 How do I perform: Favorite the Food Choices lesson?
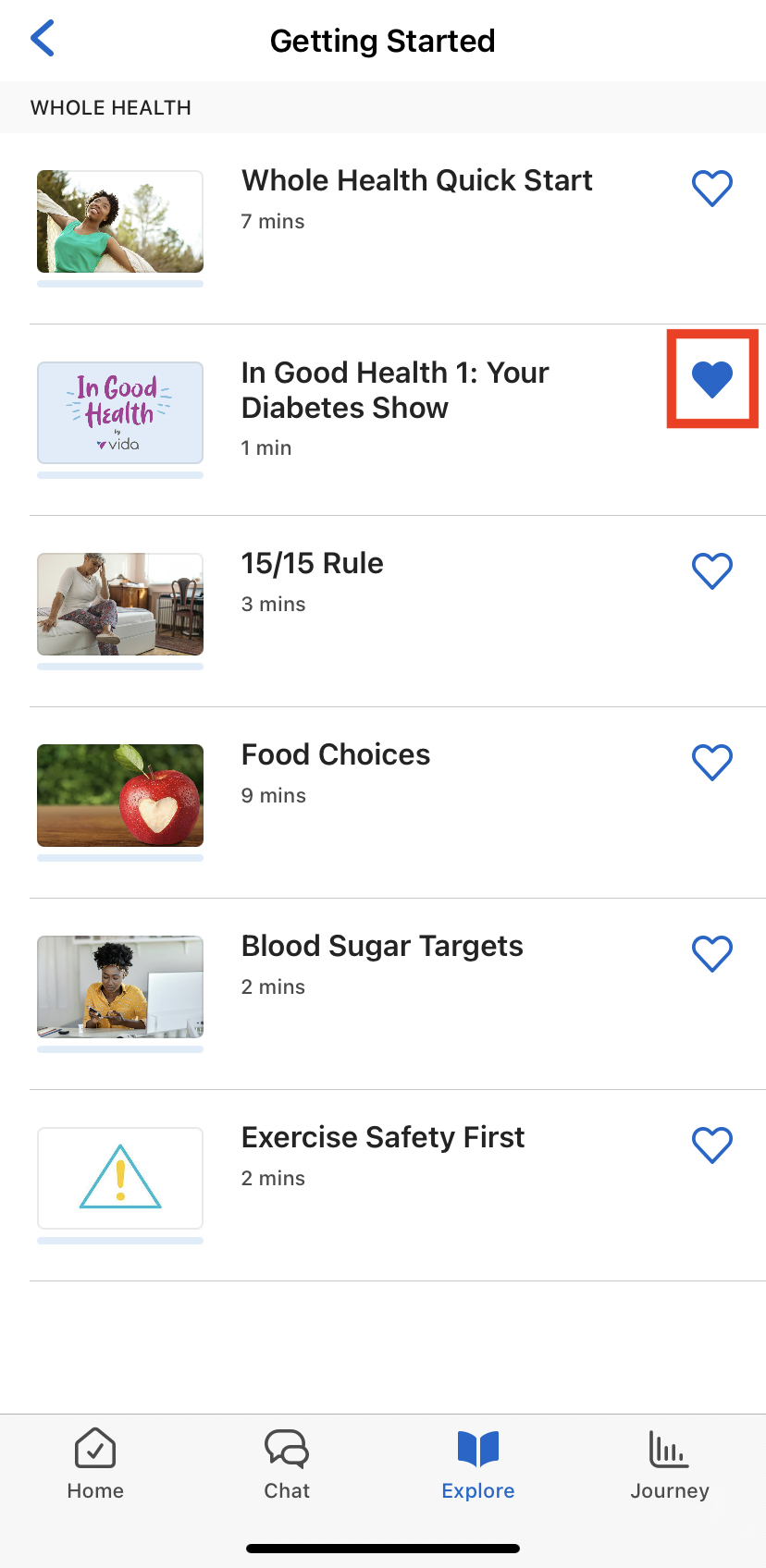coord(712,763)
